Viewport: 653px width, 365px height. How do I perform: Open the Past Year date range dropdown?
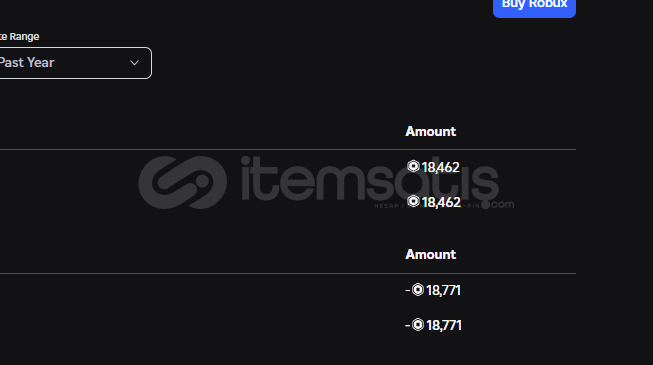[75, 63]
